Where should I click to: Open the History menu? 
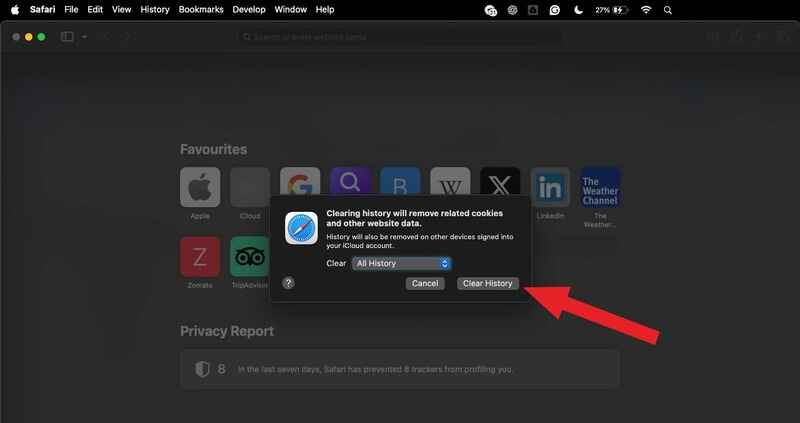click(155, 10)
